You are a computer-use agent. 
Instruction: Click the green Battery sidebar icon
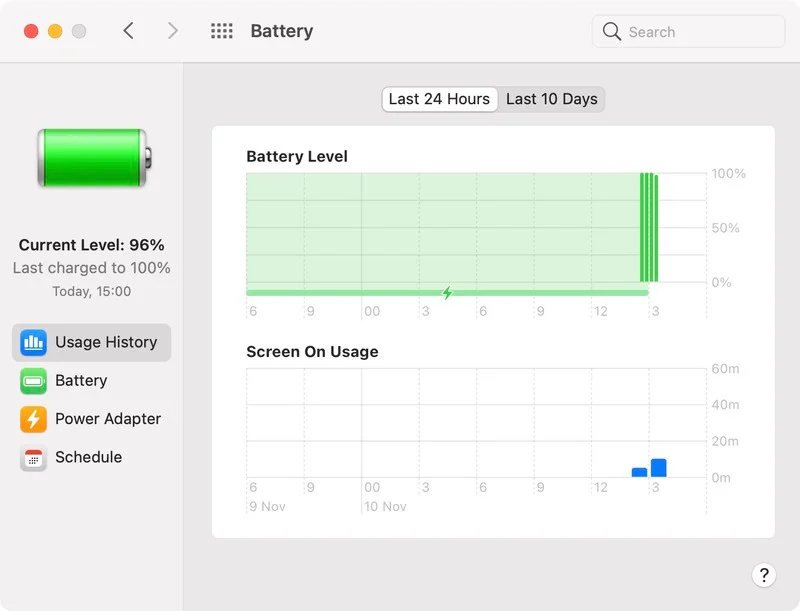(x=33, y=381)
